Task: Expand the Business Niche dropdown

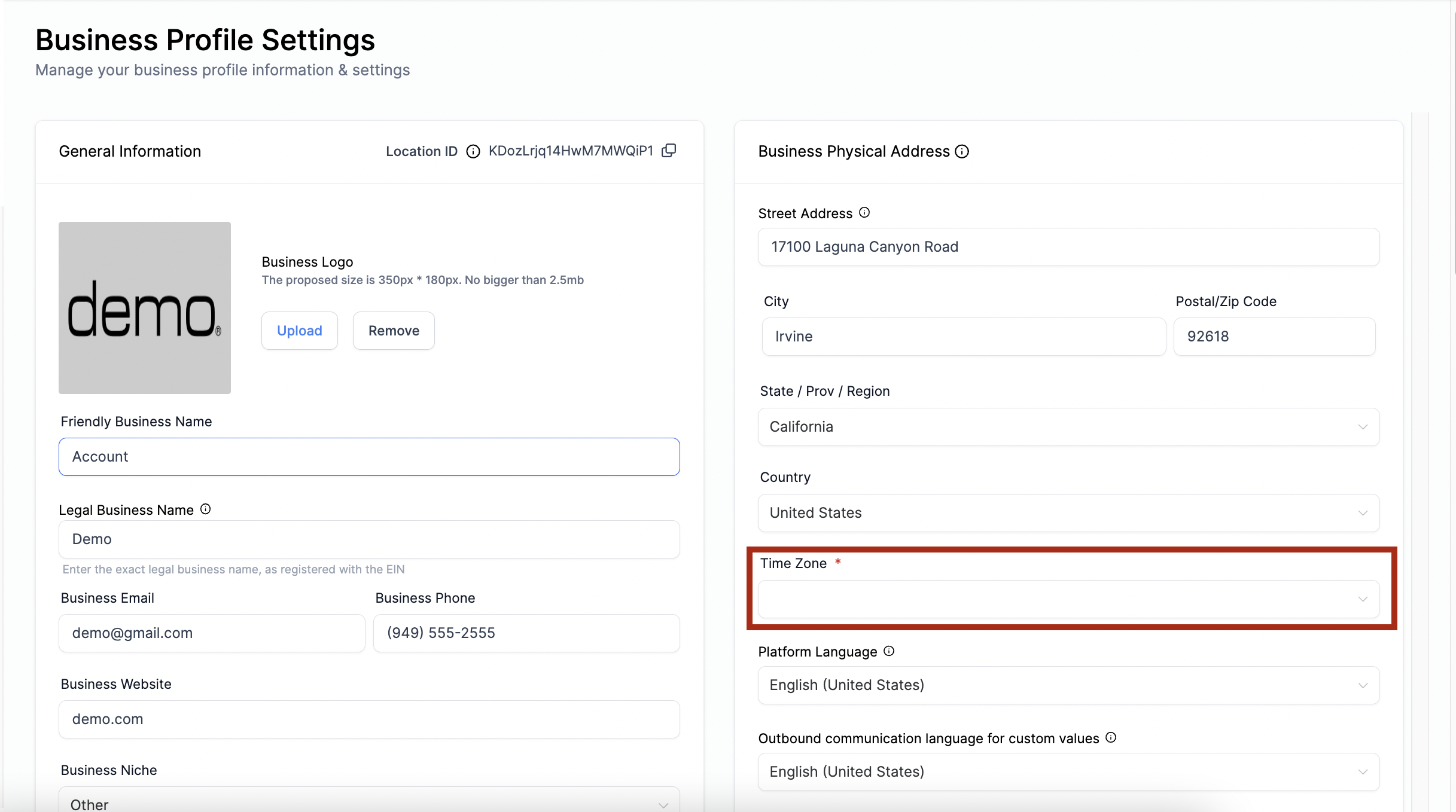Action: pos(369,800)
